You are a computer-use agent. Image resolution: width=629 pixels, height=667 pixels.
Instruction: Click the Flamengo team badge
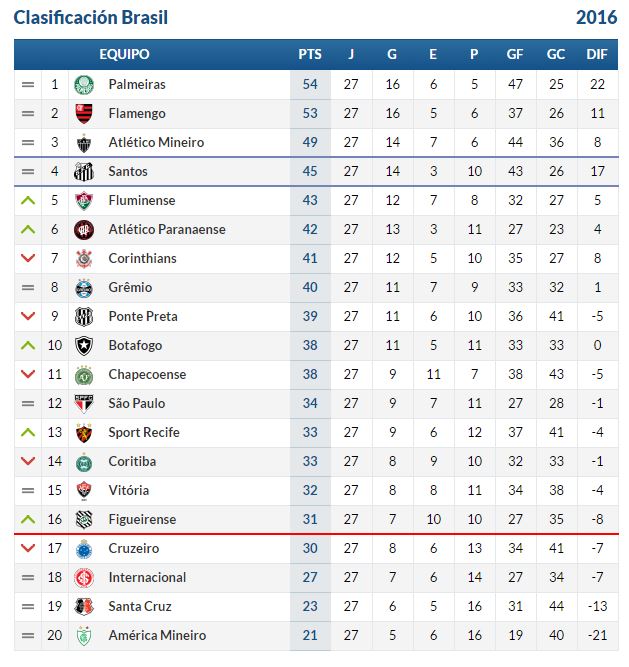pos(84,114)
